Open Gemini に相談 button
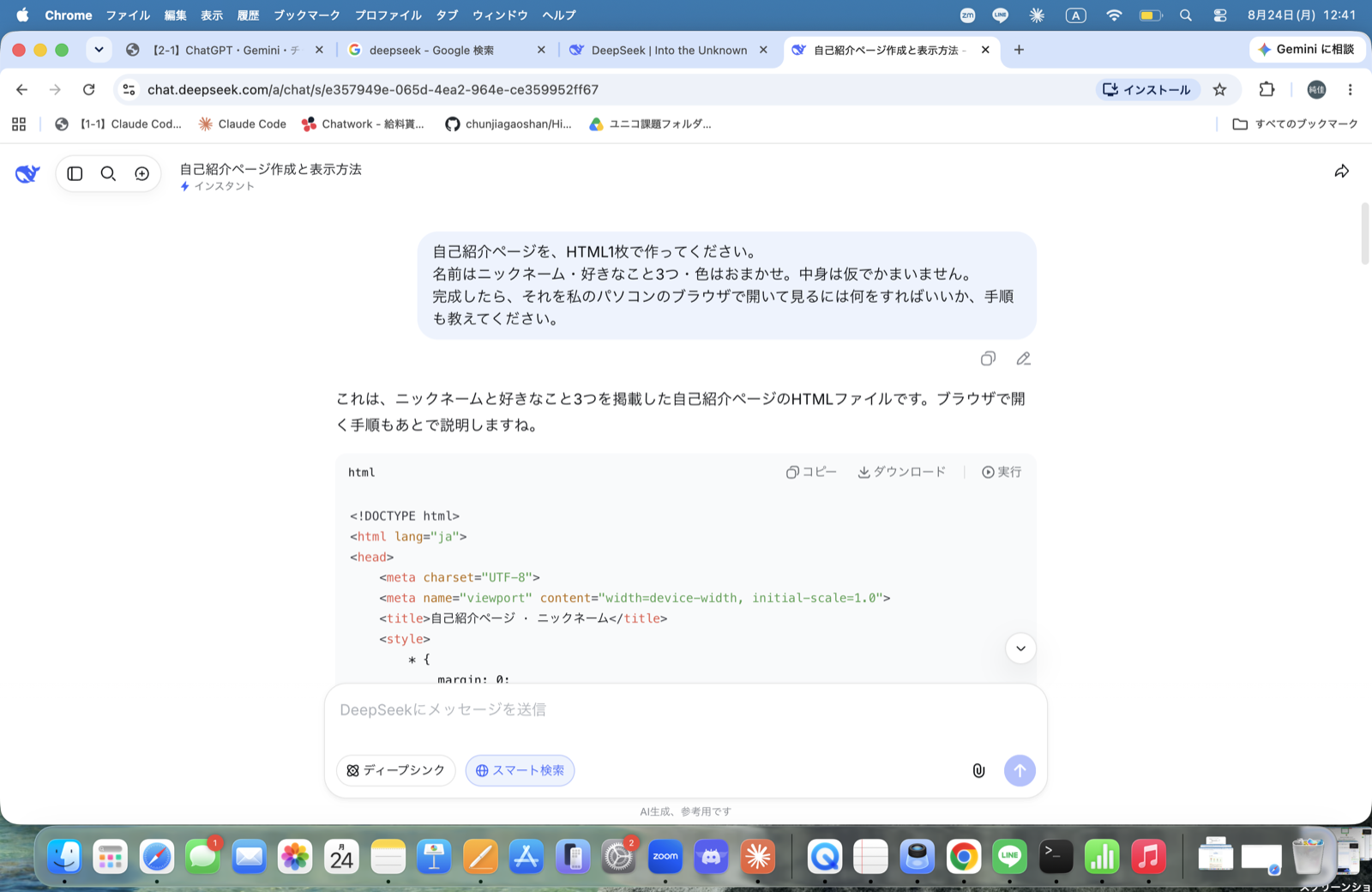Screen dimensions: 1372x892 1307,50
